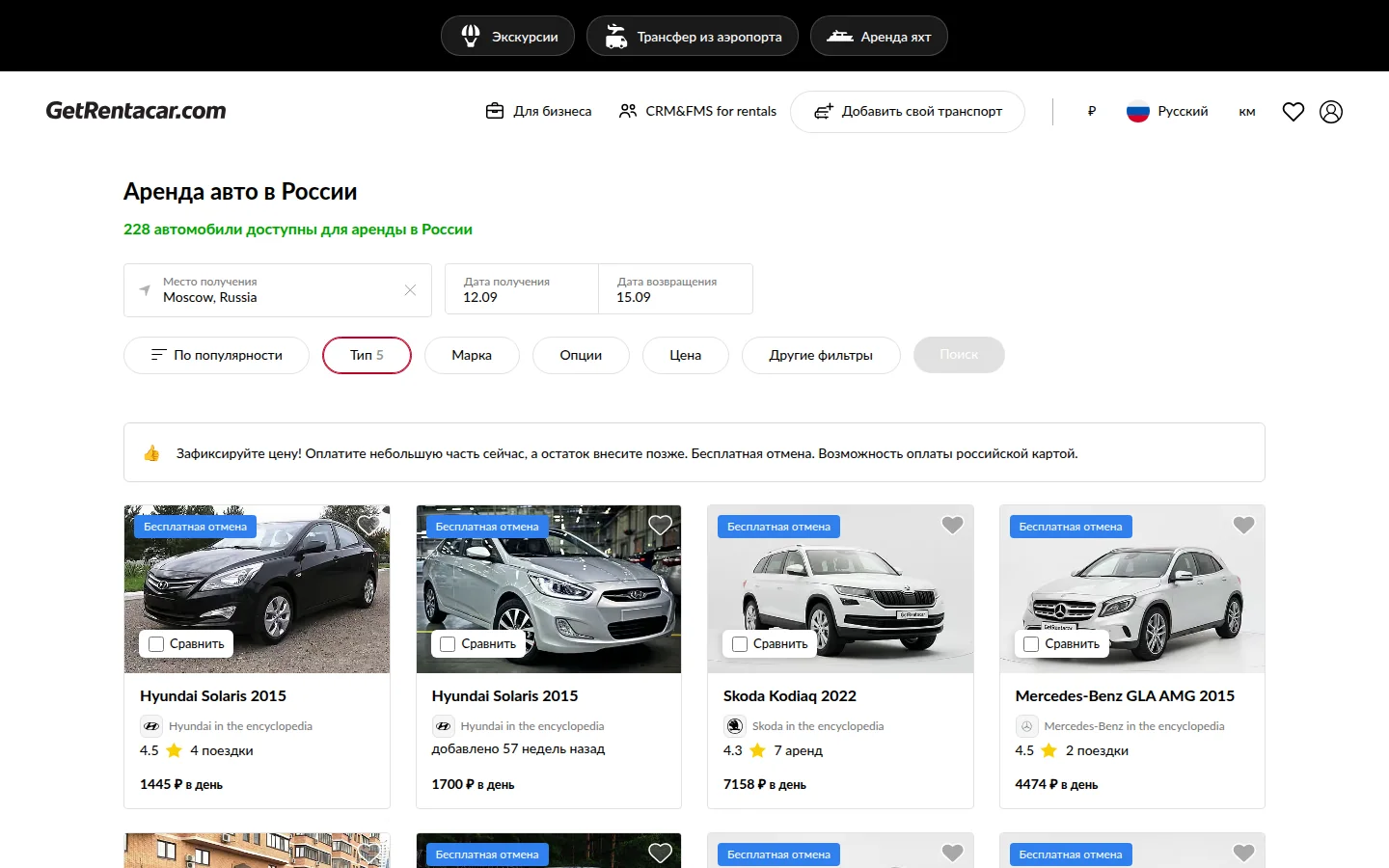1389x868 pixels.
Task: Click the rating star on Mercedes-Benz GLA
Action: pos(1049,750)
